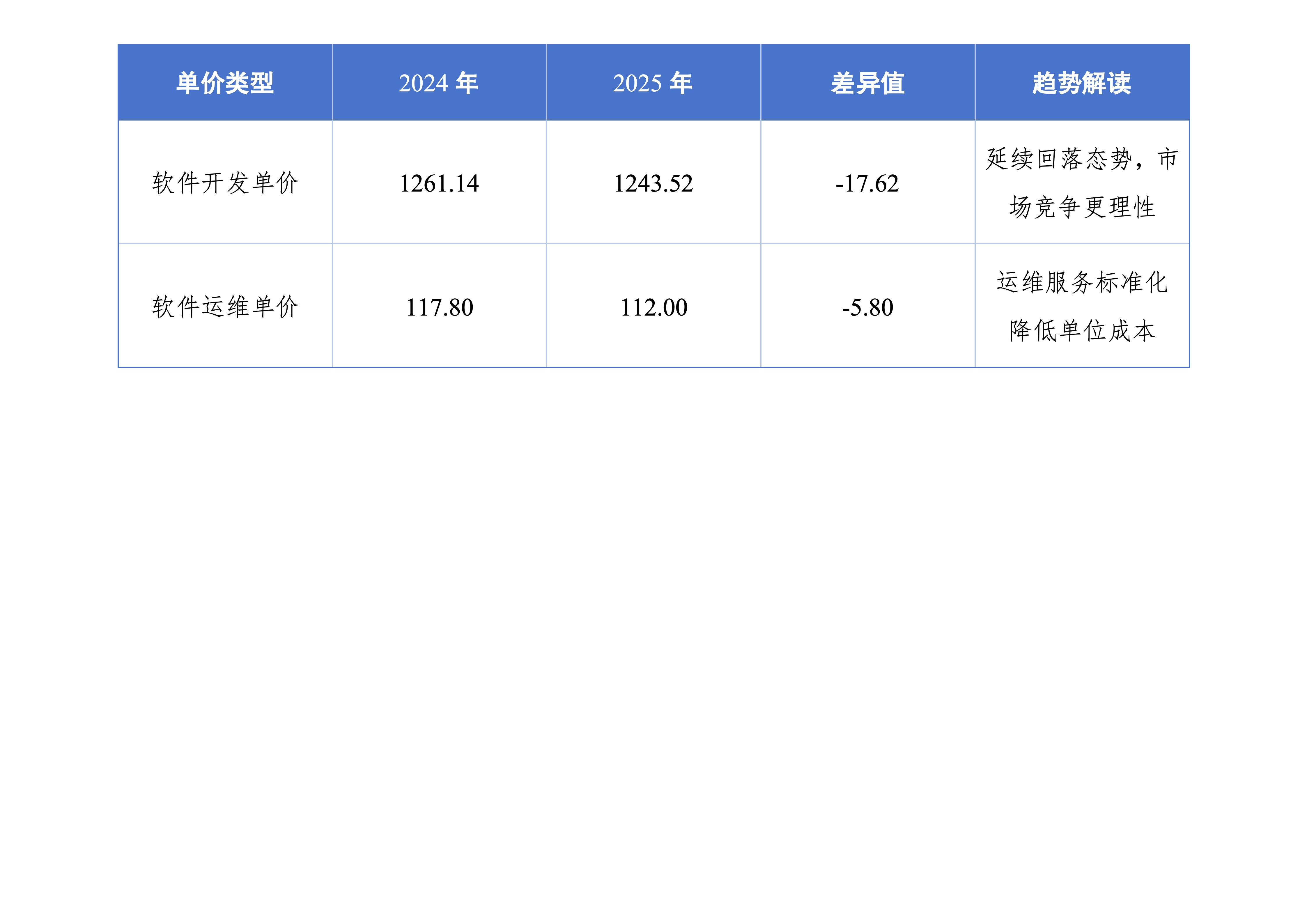1307x924 pixels.
Task: Click the 年 character in 2025 header
Action: pyautogui.click(x=681, y=83)
